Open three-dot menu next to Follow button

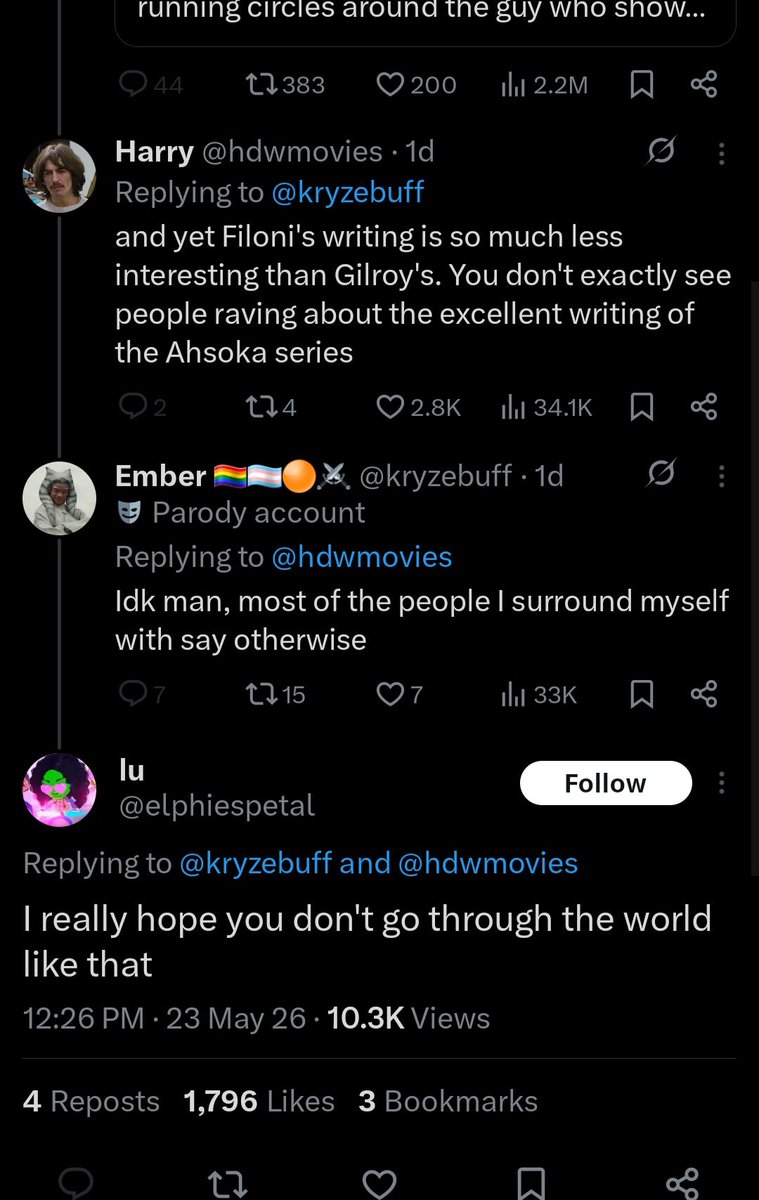[x=722, y=783]
